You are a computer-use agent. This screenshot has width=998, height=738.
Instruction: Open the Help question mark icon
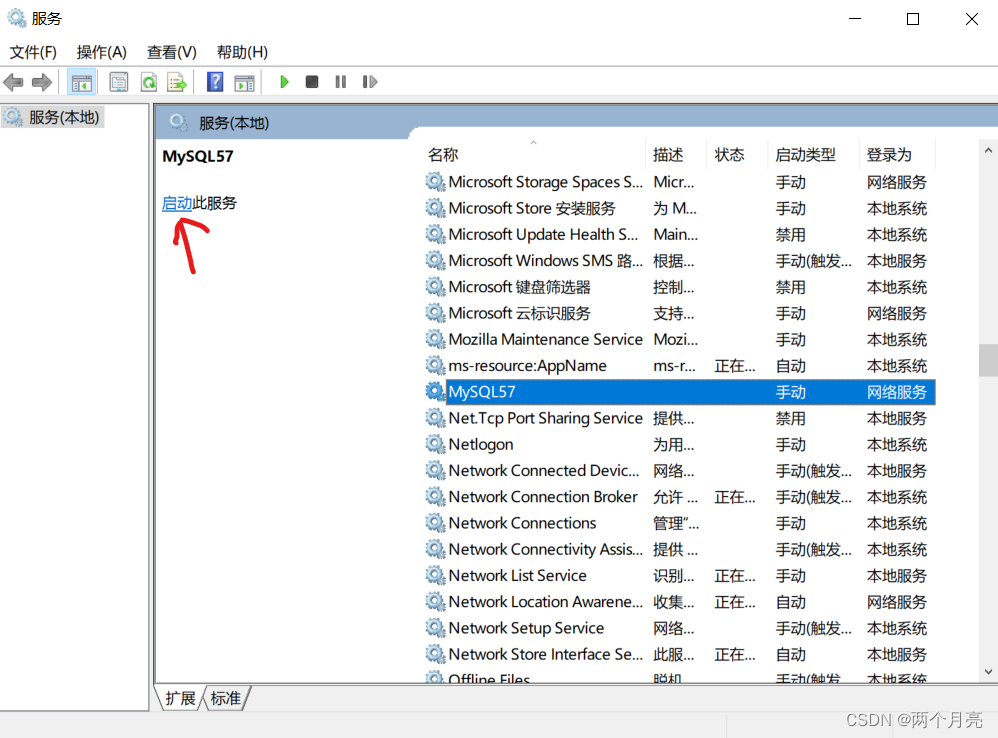(215, 82)
